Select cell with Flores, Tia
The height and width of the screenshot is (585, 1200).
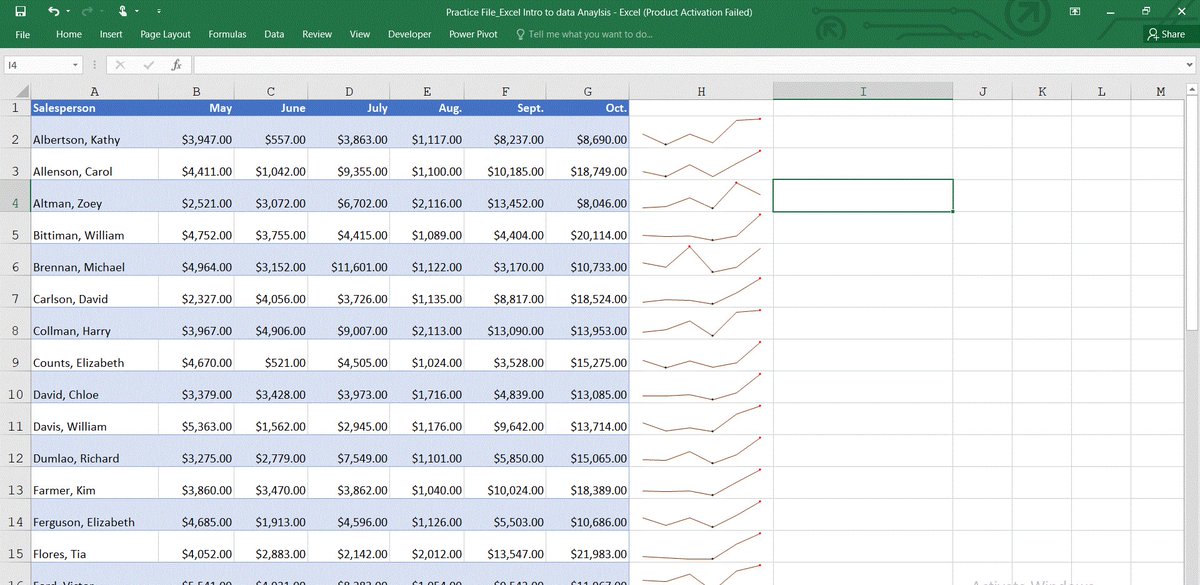point(94,548)
